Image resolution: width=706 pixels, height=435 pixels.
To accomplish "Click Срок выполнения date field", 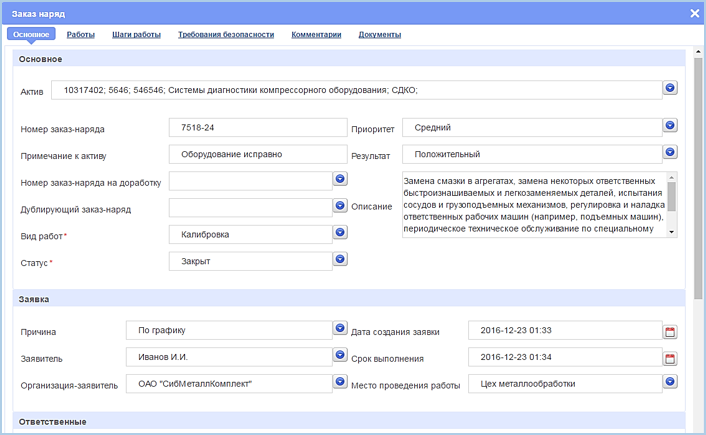I will click(x=565, y=357).
